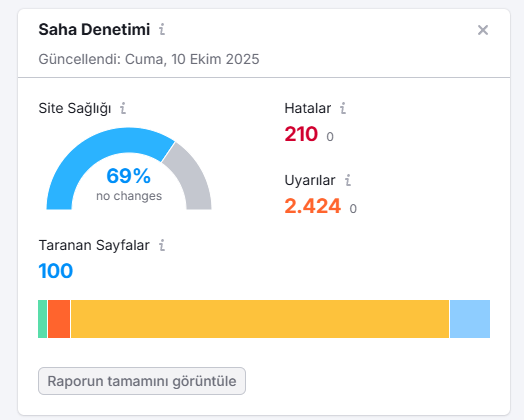Image resolution: width=524 pixels, height=420 pixels.
Task: Click the 'no changes' label under gauge
Action: (129, 196)
